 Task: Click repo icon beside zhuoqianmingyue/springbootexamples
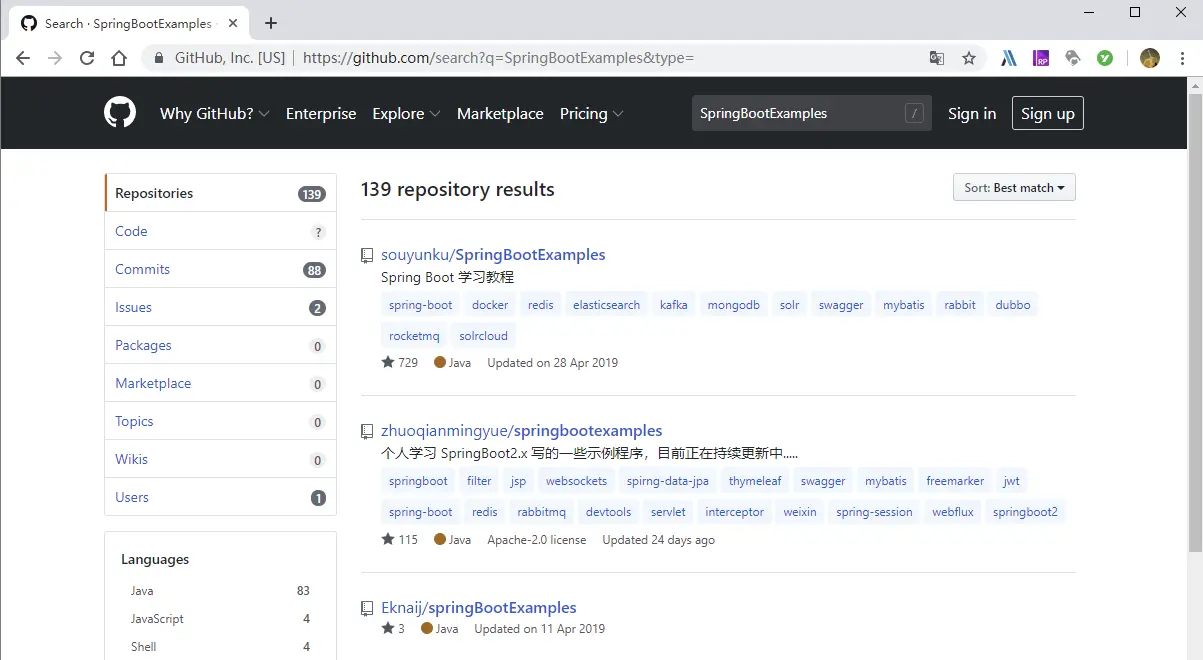[x=367, y=431]
